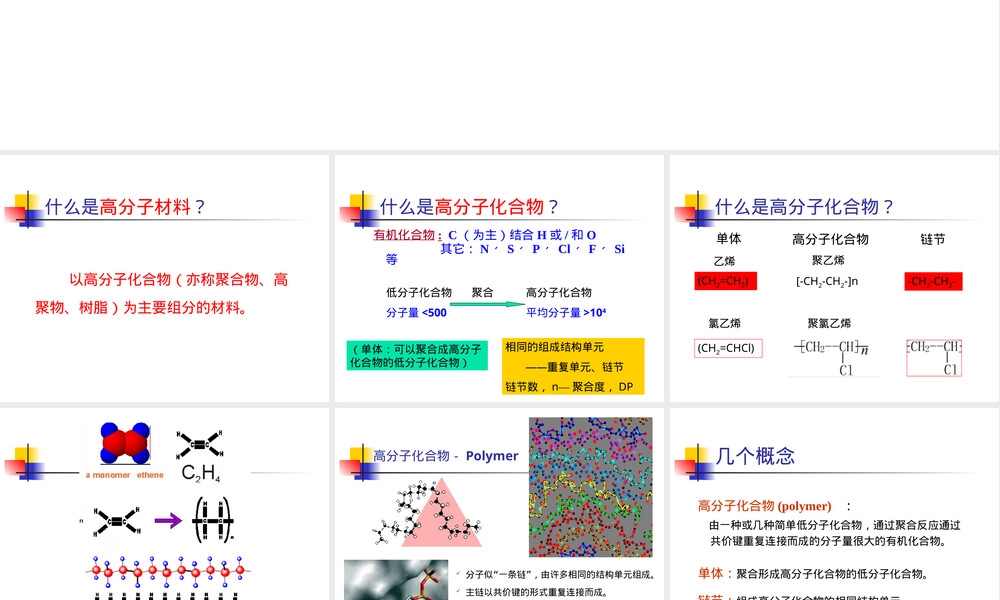
Task: Click the orange 高分子化合物 (polymer) heading
Action: (x=765, y=506)
